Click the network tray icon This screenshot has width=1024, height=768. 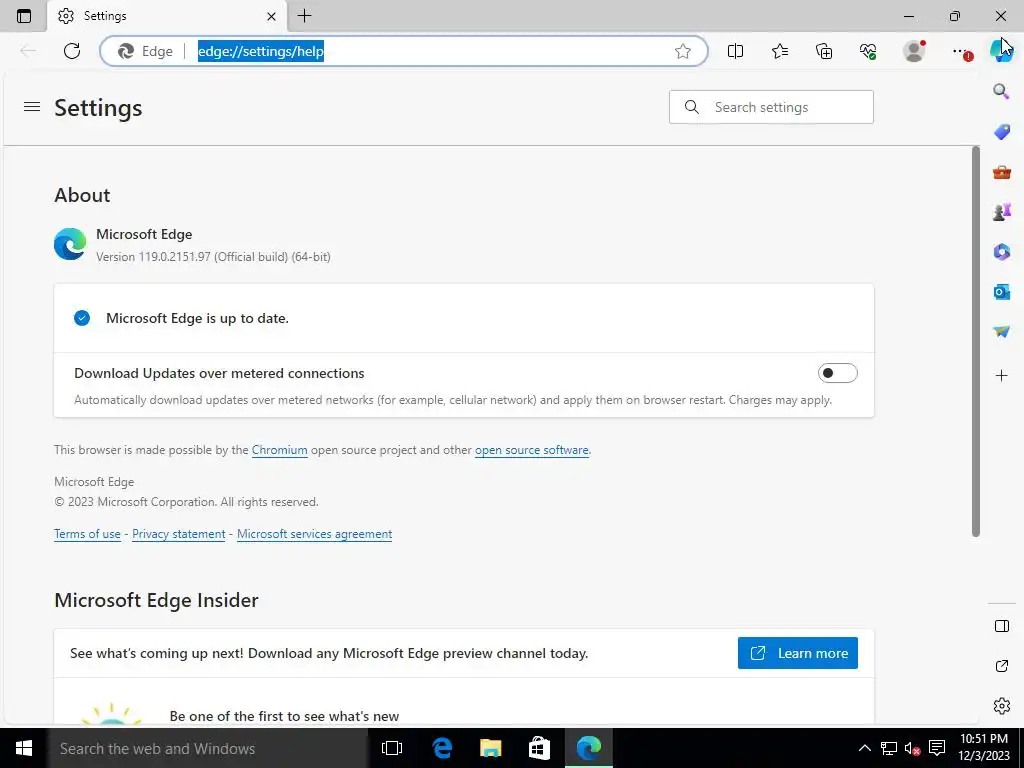click(888, 748)
